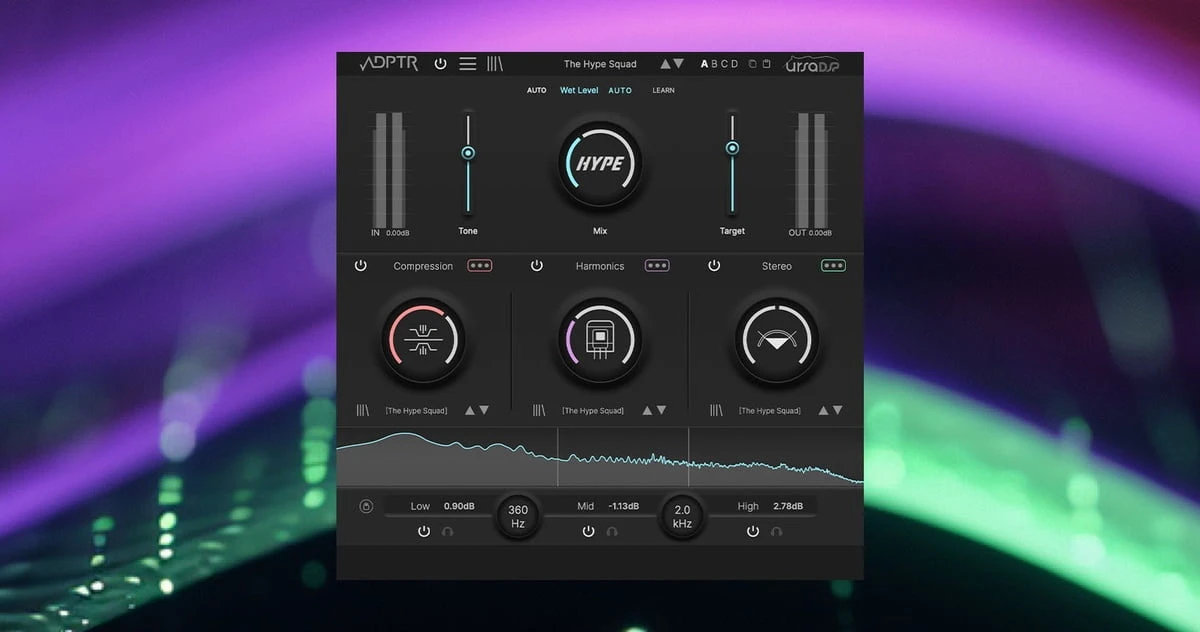The image size is (1200, 632).
Task: Open Harmonics options via three-dot button
Action: 657,266
